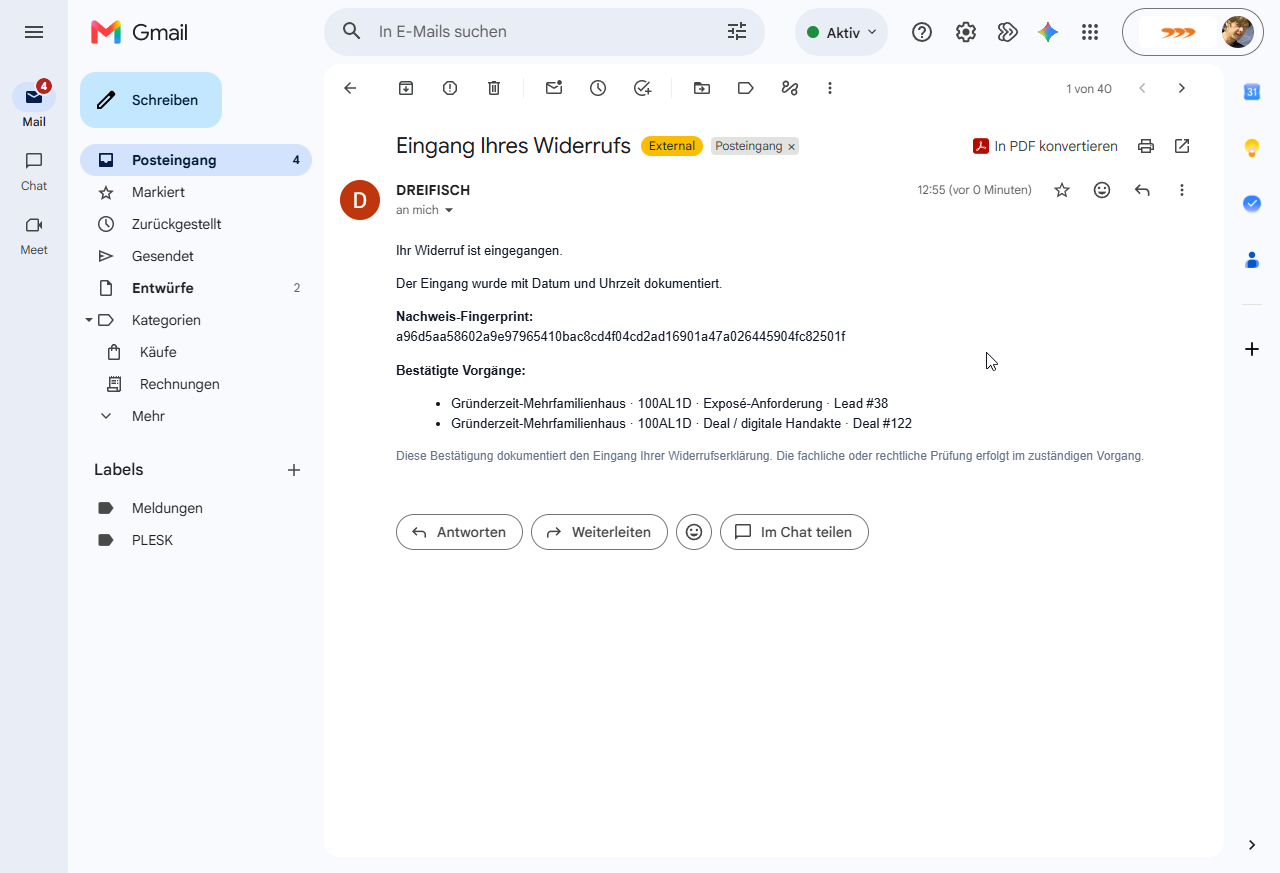Open Mail in the left rail
This screenshot has height=873, width=1280.
pos(34,105)
